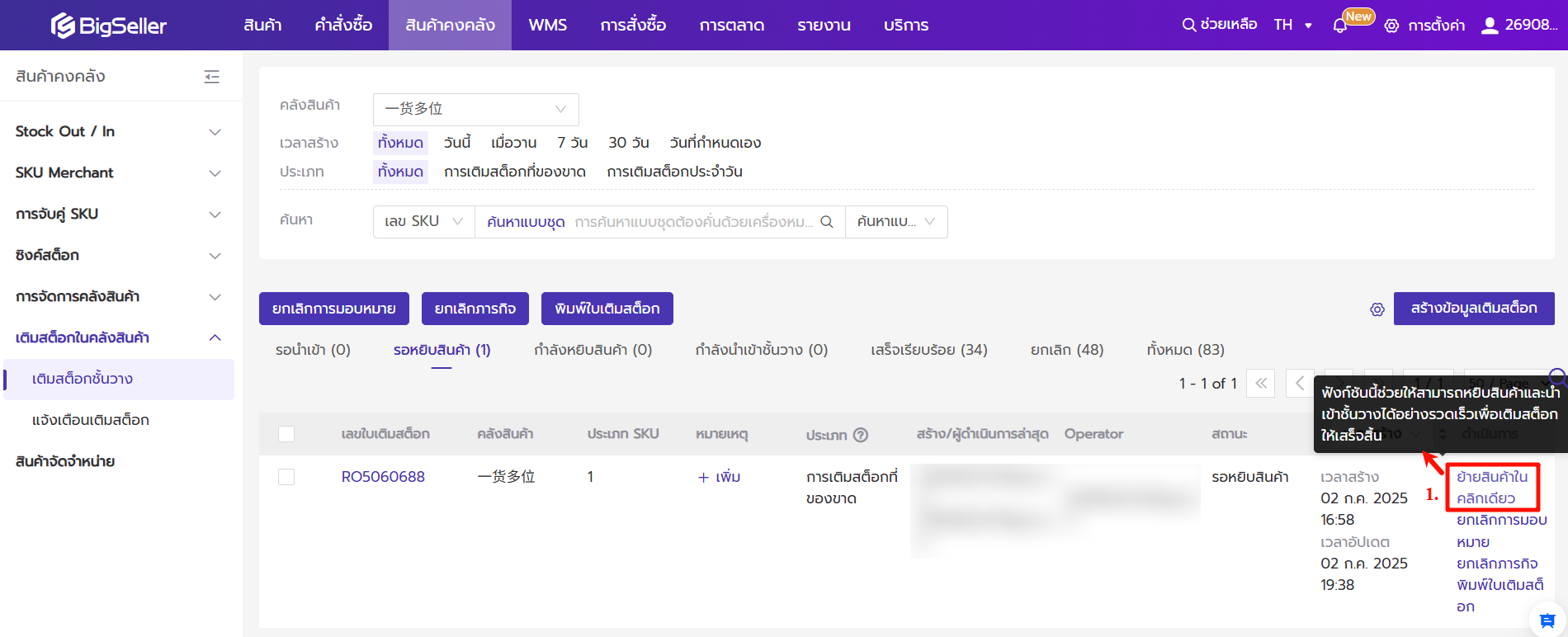This screenshot has width=1568, height=637.
Task: Expand Stock Out / In menu
Action: [120, 132]
